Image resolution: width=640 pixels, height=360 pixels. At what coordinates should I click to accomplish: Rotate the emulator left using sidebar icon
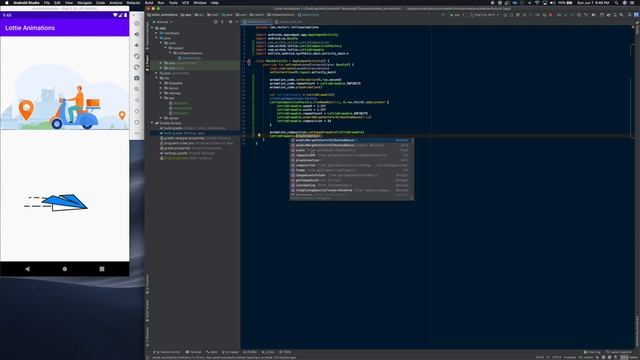click(x=137, y=56)
